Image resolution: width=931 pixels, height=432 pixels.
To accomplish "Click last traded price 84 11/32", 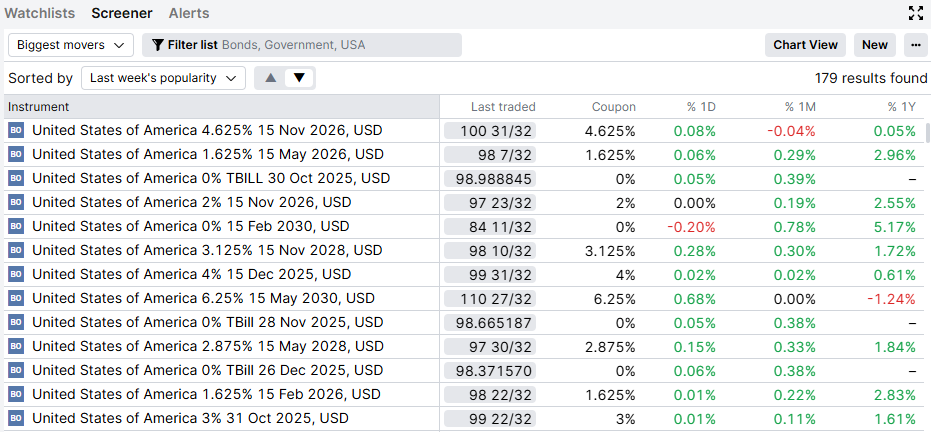I will point(490,227).
